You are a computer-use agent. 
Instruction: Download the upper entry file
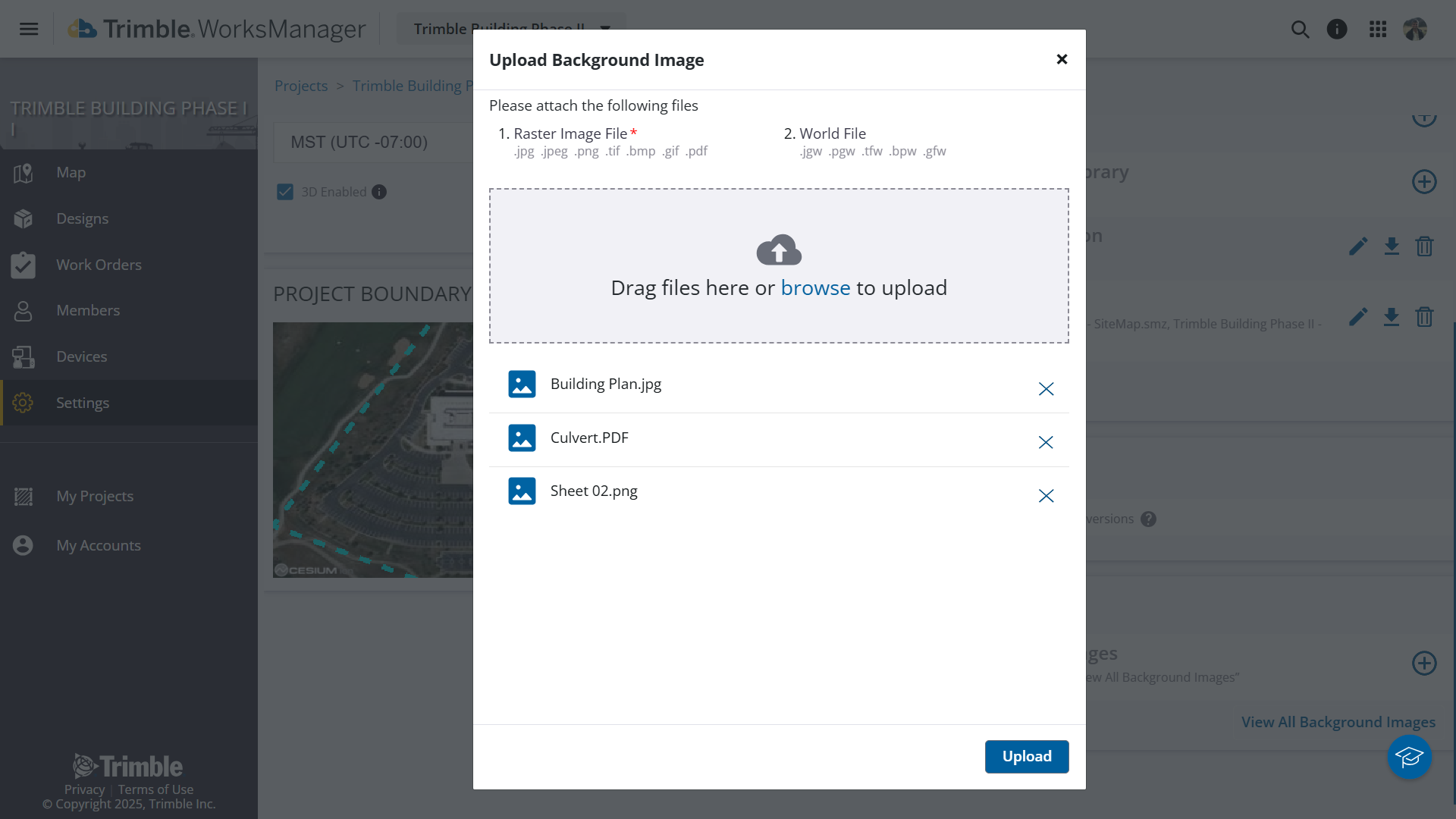pos(1392,246)
